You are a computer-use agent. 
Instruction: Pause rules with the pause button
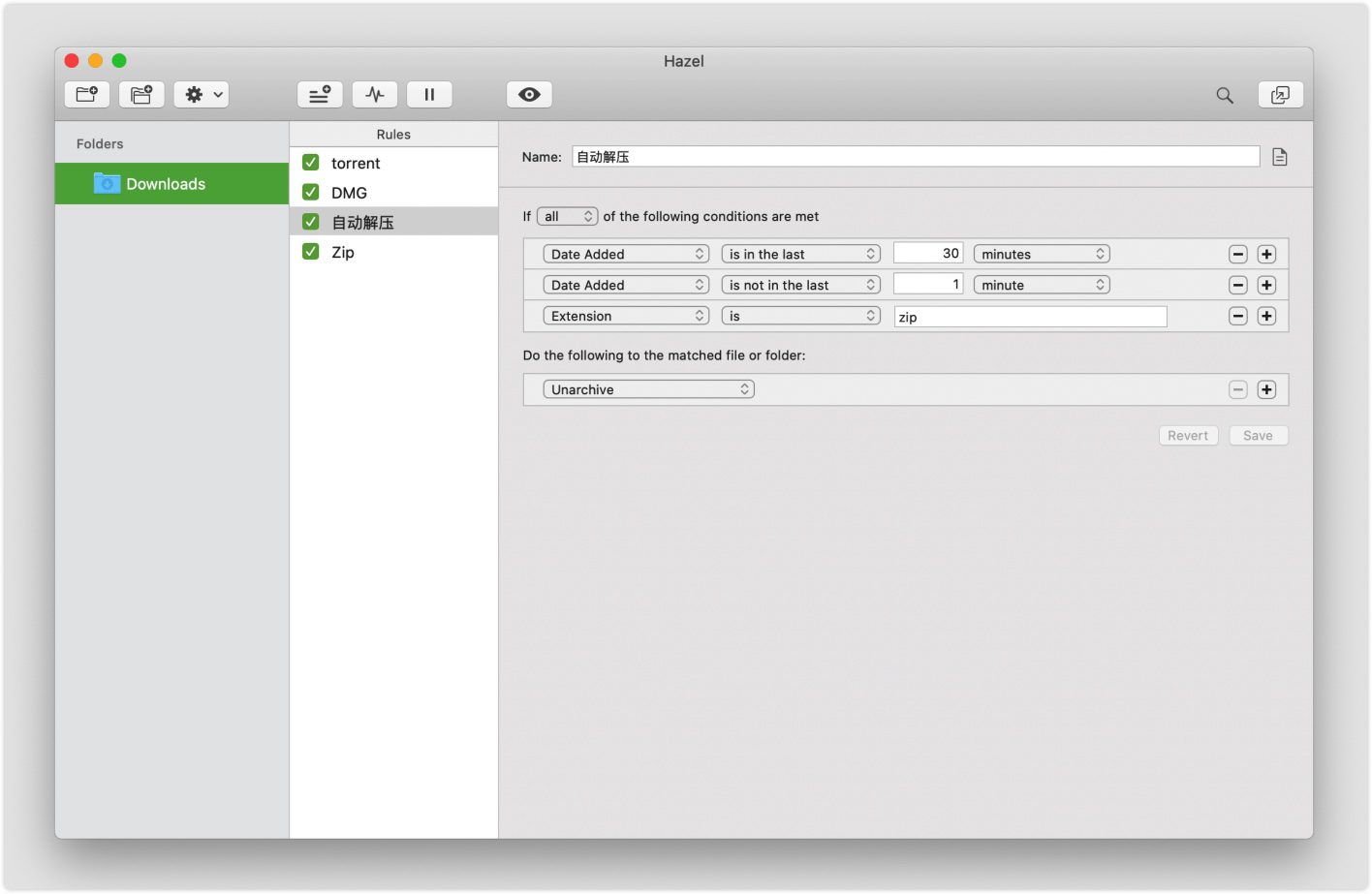click(x=429, y=94)
